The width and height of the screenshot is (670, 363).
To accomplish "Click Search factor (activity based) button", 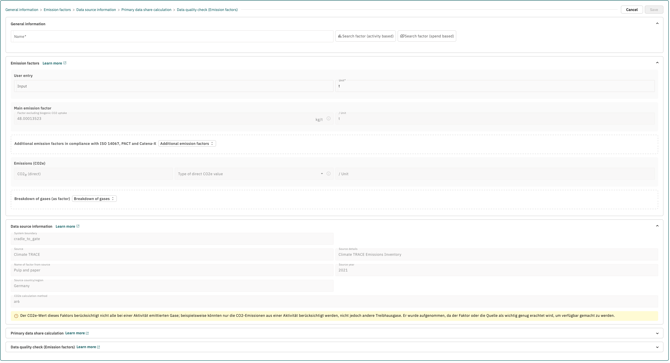I will point(365,36).
